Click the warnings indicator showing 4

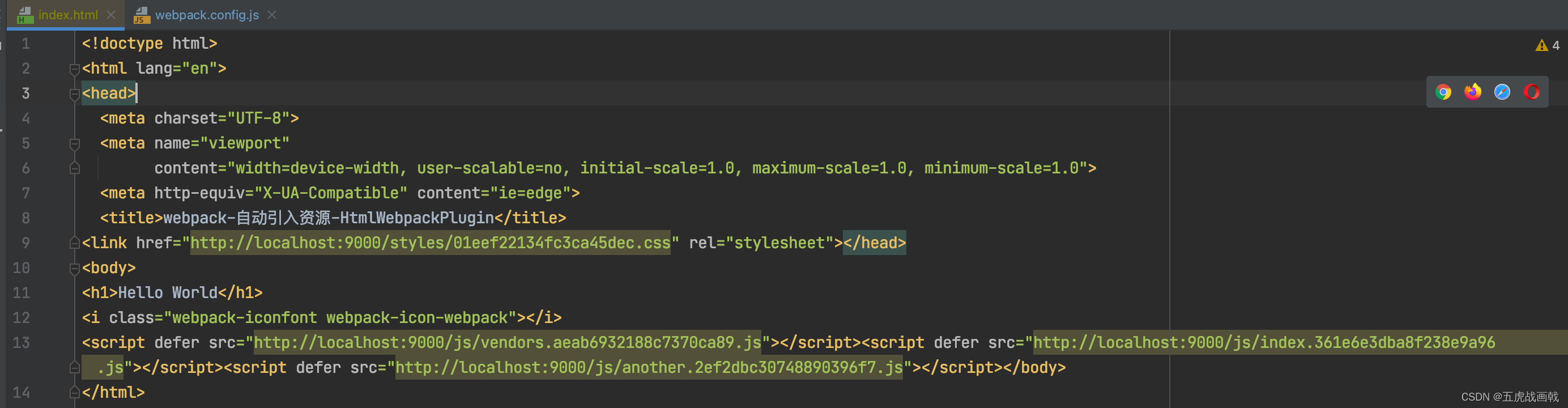click(1547, 46)
